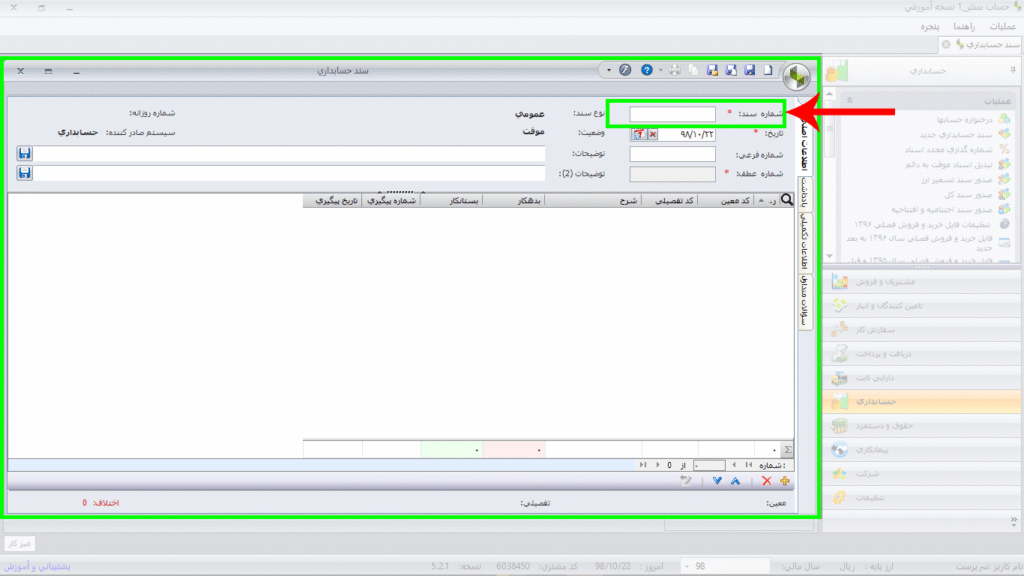The image size is (1024, 576).
Task: Close the سند حسابداري tab with its X
Action: pos(946,44)
